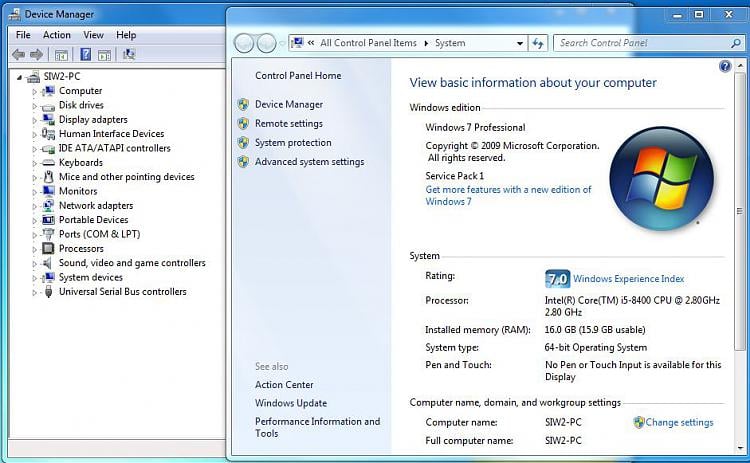Expand the Processors node

[34, 249]
